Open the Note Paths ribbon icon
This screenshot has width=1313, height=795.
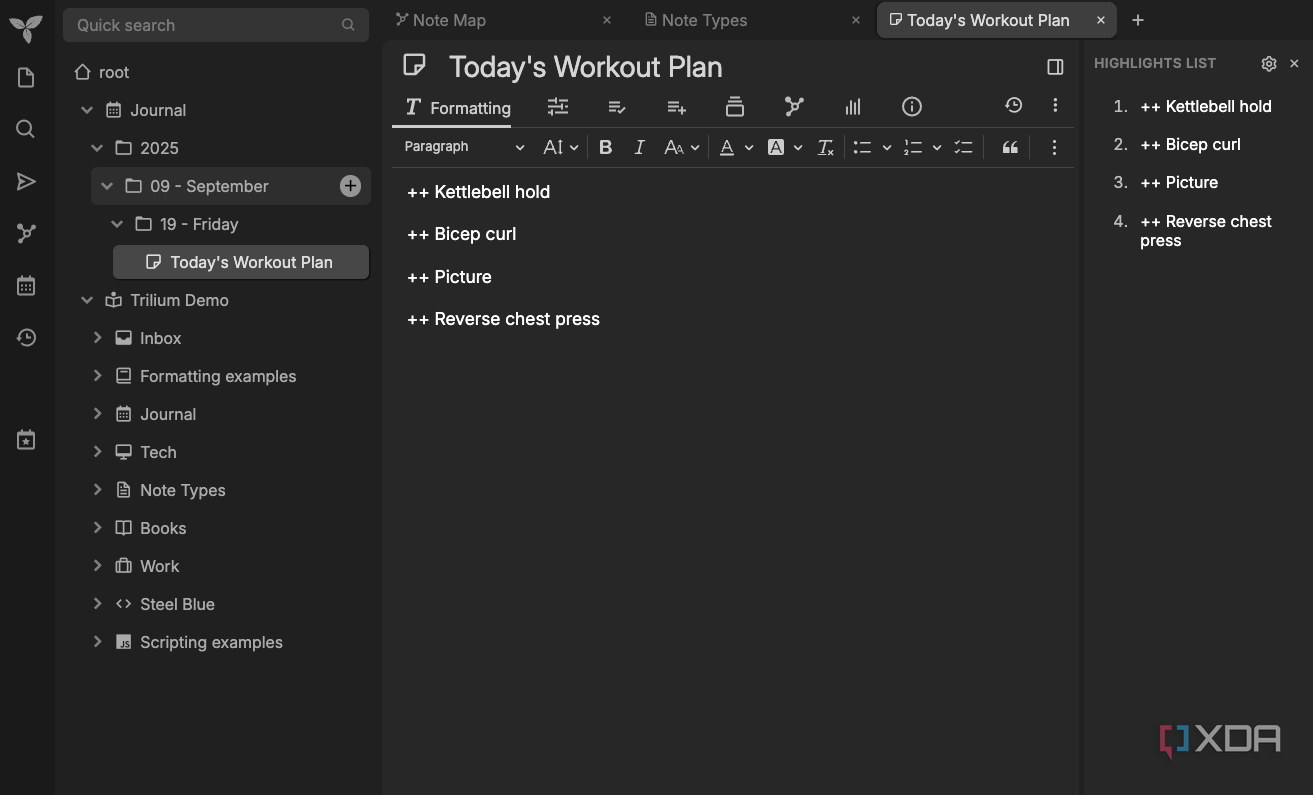[735, 106]
